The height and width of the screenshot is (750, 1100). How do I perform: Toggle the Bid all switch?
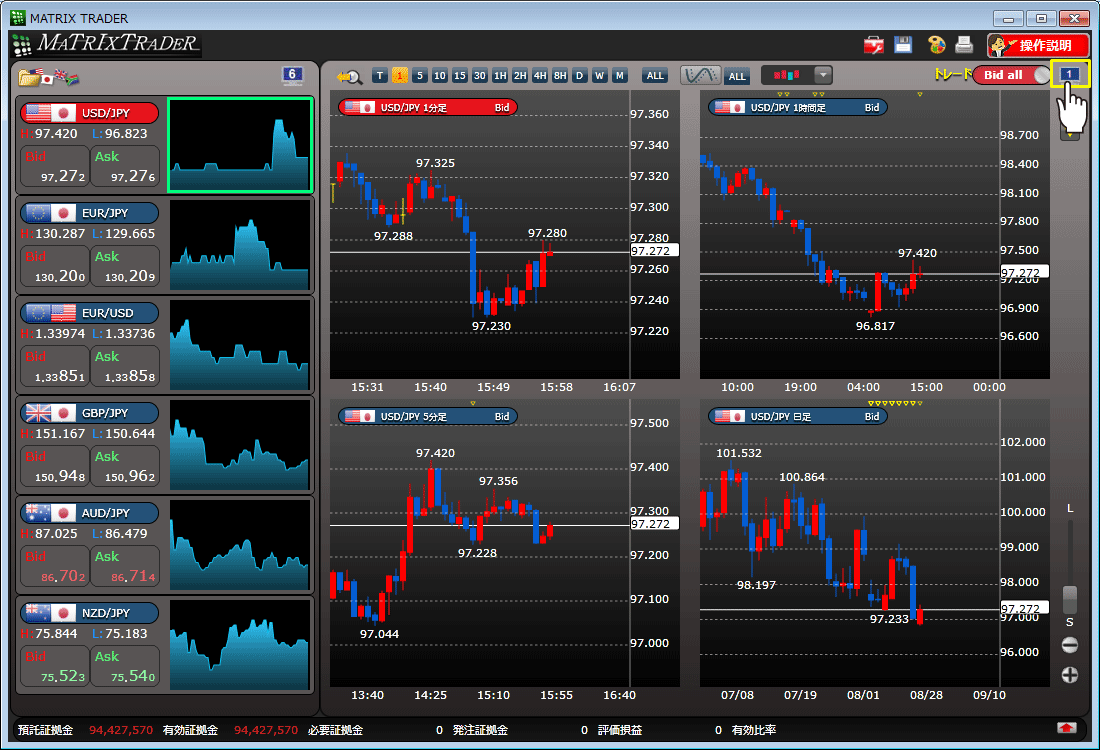tap(1011, 75)
